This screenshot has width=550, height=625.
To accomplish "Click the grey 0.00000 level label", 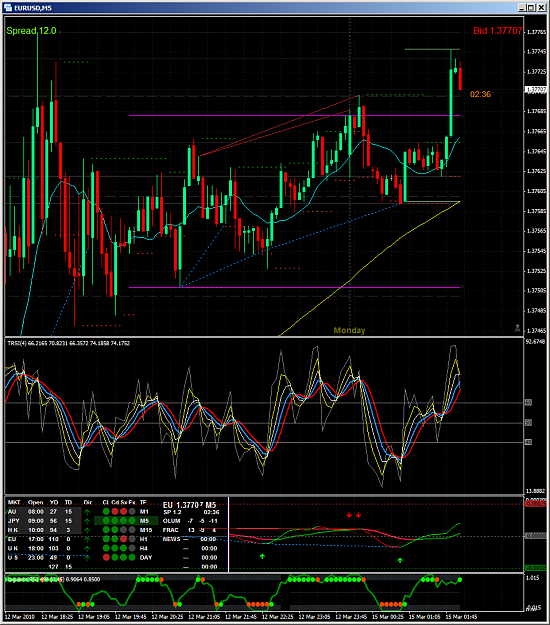I will click(536, 536).
